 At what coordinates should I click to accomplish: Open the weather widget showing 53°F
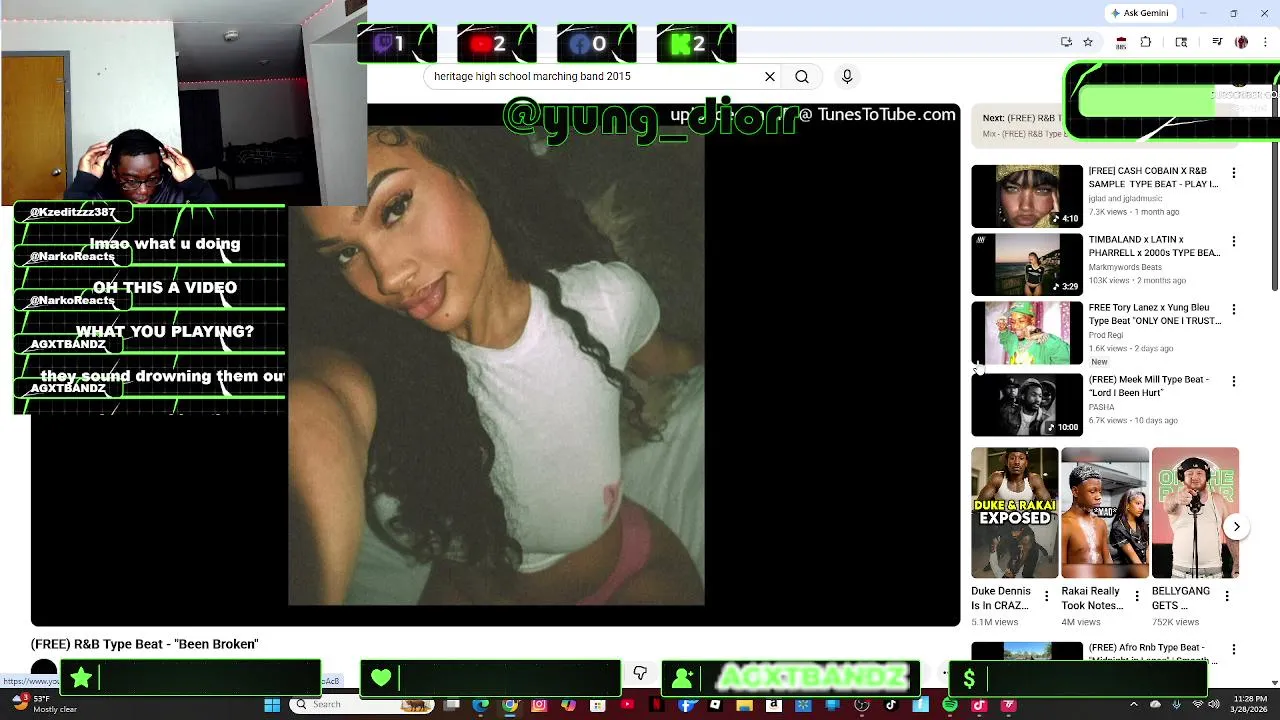[x=45, y=705]
